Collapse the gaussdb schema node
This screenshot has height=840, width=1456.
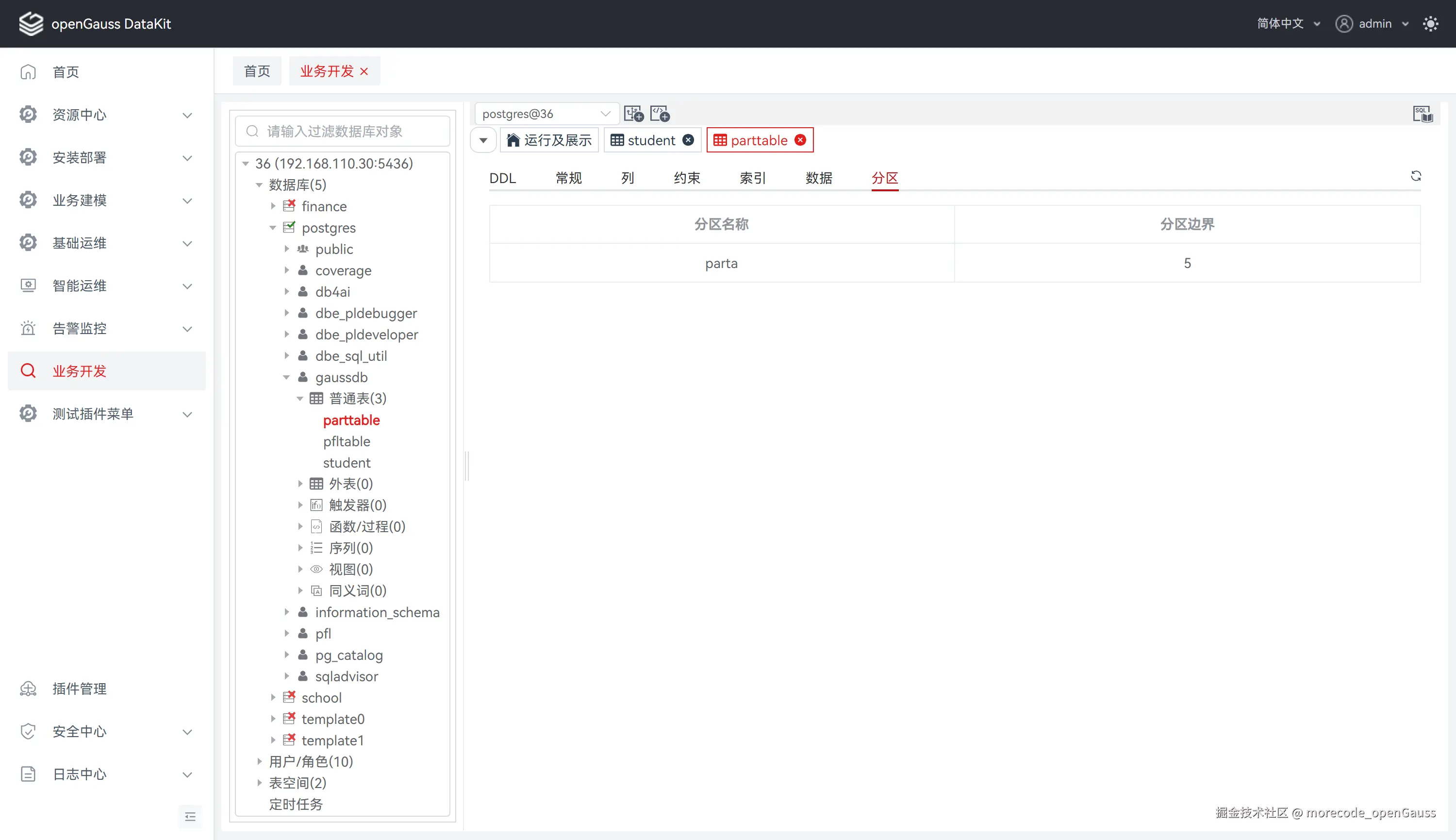click(x=286, y=377)
